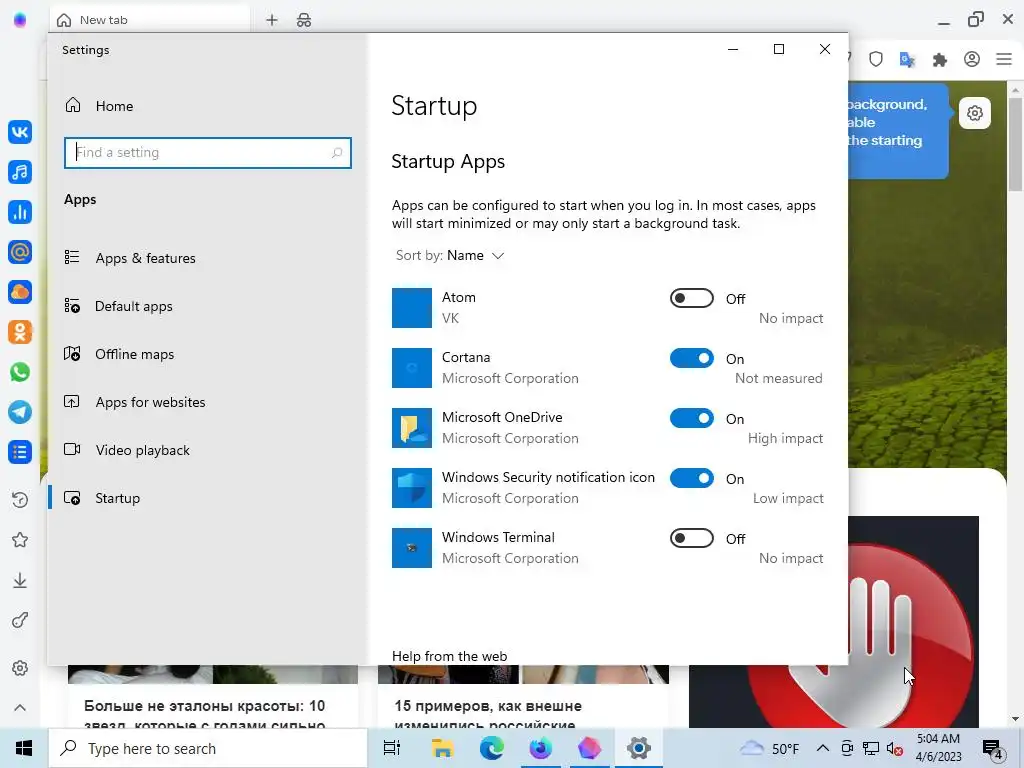1024x768 pixels.
Task: Open the browser hamburger menu
Action: tap(1004, 59)
